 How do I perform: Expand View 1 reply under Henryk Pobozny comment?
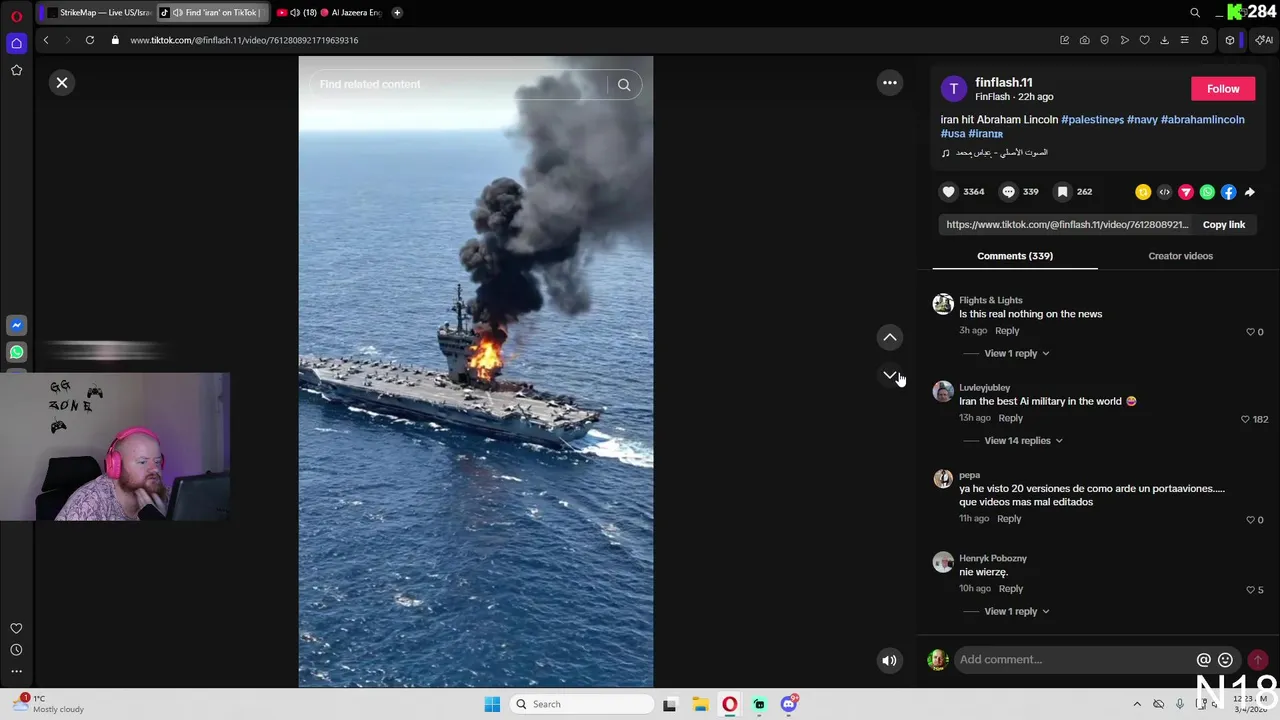tap(1016, 611)
